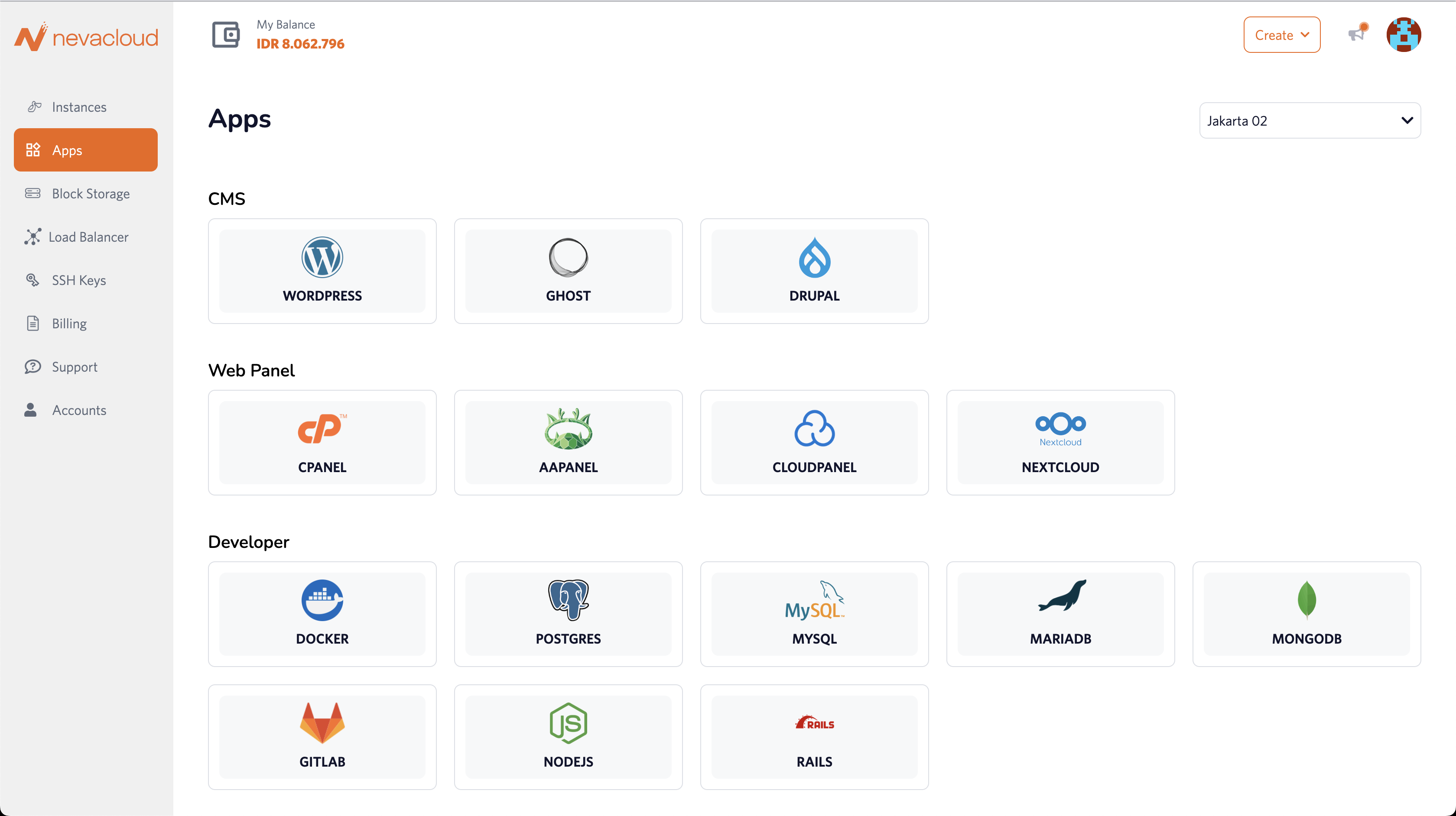1456x816 pixels.
Task: Click the MONGODB card label
Action: coord(1307,638)
